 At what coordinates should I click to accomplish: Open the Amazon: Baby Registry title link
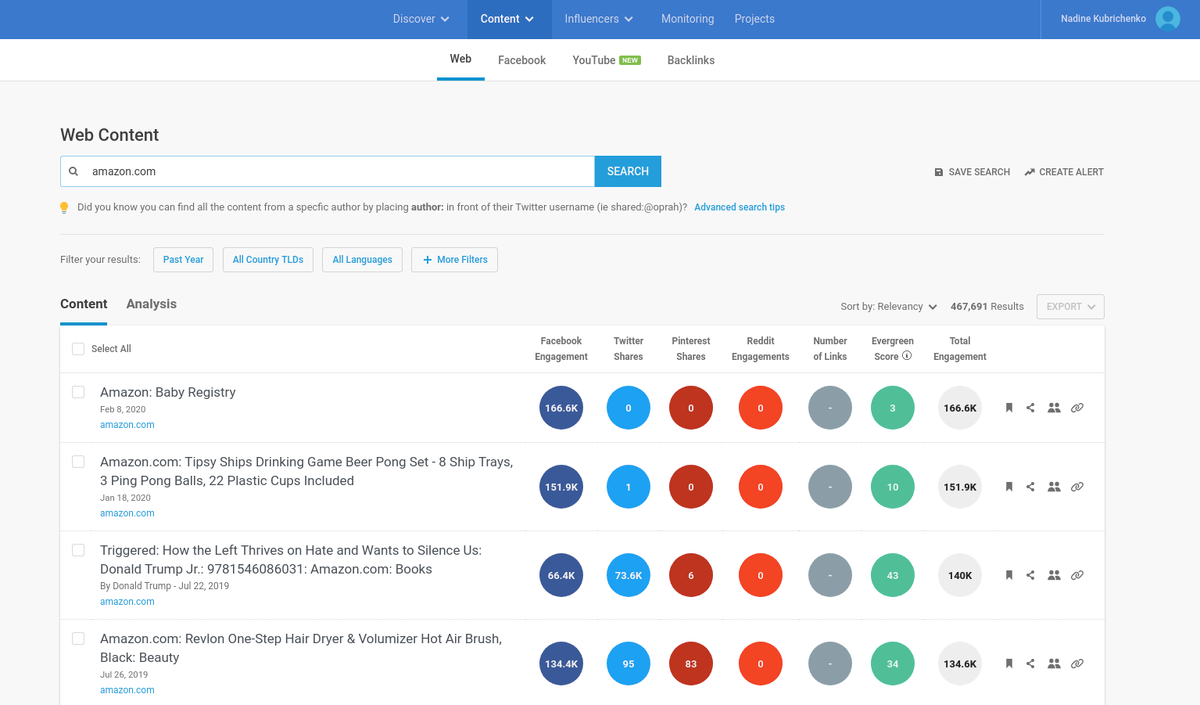(168, 392)
